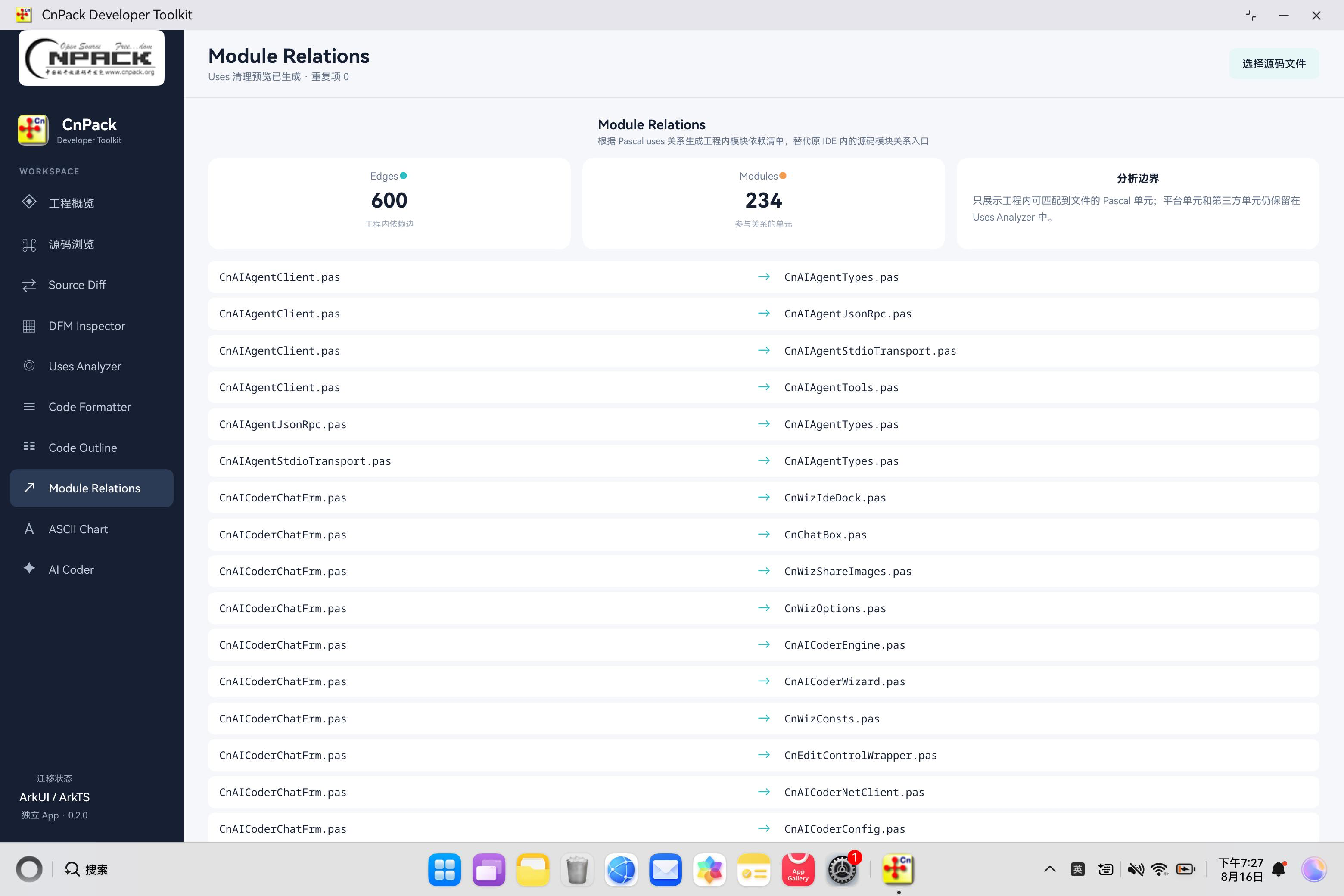
Task: Open the Wi-Fi status icon
Action: click(x=1160, y=870)
